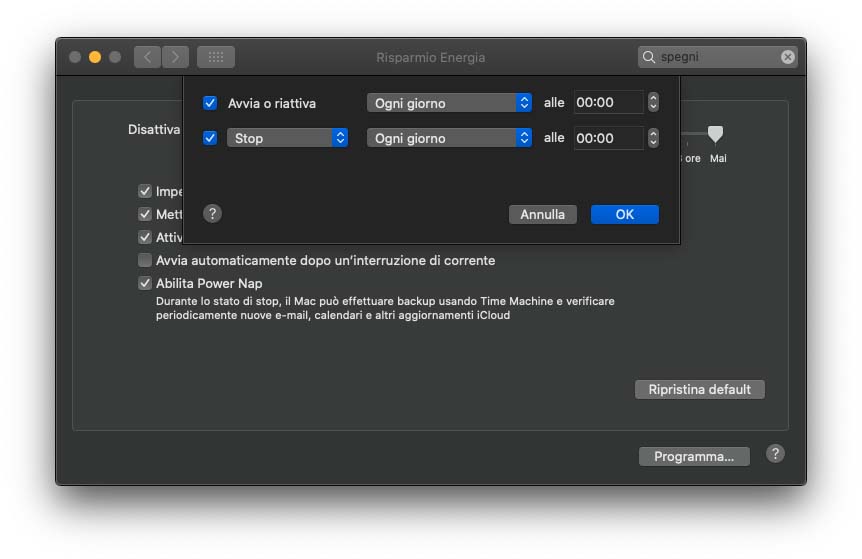This screenshot has width=862, height=559.
Task: Show all preferences grid icon
Action: click(x=216, y=57)
